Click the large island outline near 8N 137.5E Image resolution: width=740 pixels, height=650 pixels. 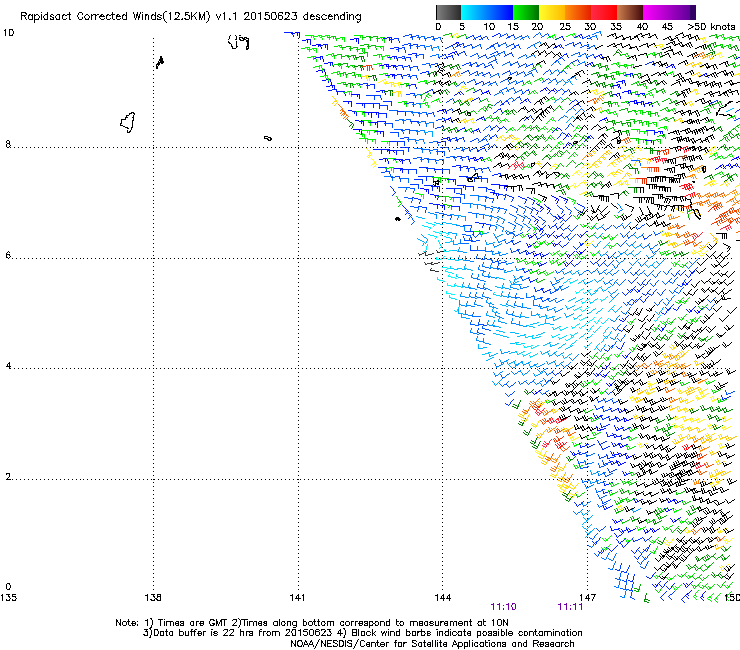pyautogui.click(x=128, y=122)
